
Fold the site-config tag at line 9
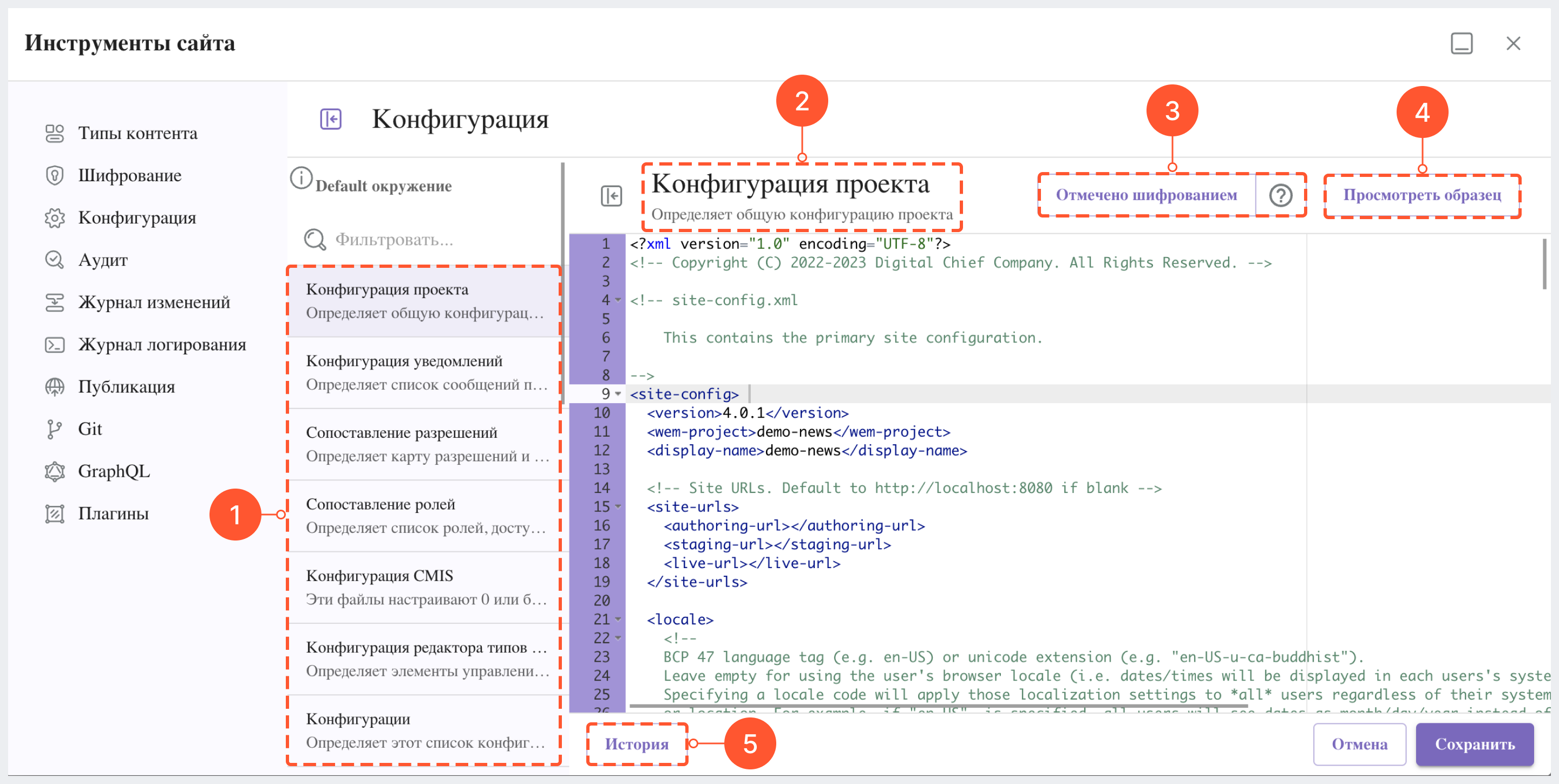coord(618,394)
